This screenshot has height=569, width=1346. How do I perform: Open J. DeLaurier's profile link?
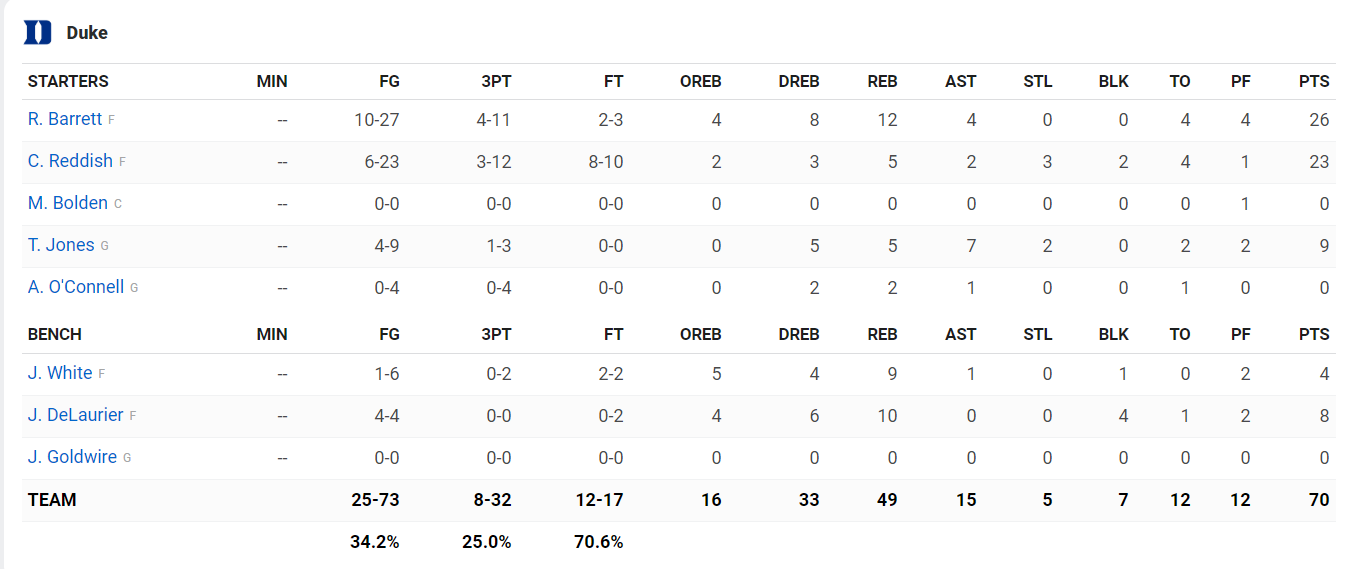coord(76,415)
